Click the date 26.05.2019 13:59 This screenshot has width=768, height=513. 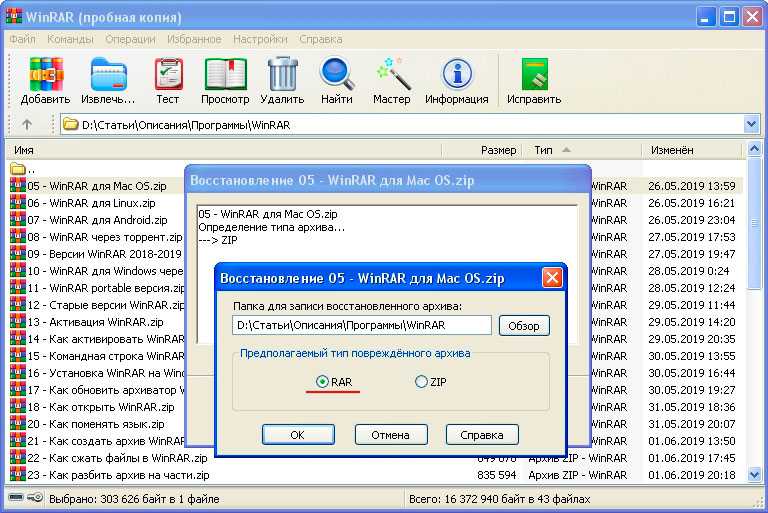692,186
